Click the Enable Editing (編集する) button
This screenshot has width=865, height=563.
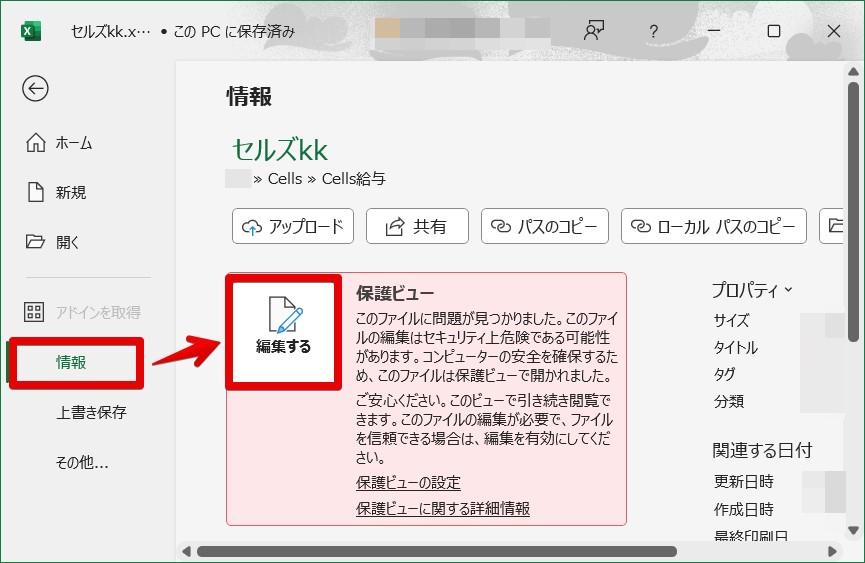click(x=284, y=328)
